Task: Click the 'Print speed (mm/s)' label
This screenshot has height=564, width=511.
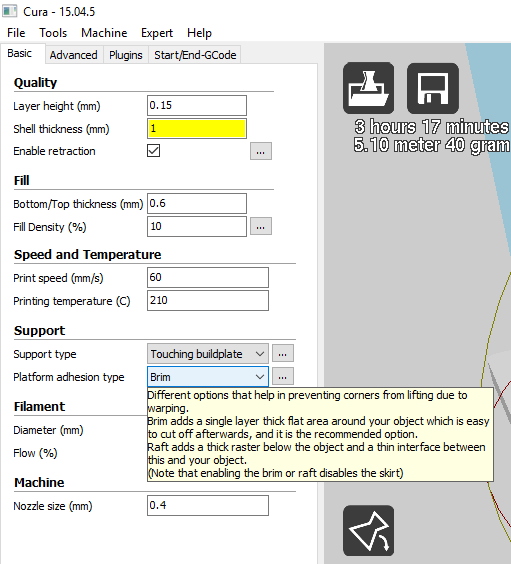Action: pos(58,278)
